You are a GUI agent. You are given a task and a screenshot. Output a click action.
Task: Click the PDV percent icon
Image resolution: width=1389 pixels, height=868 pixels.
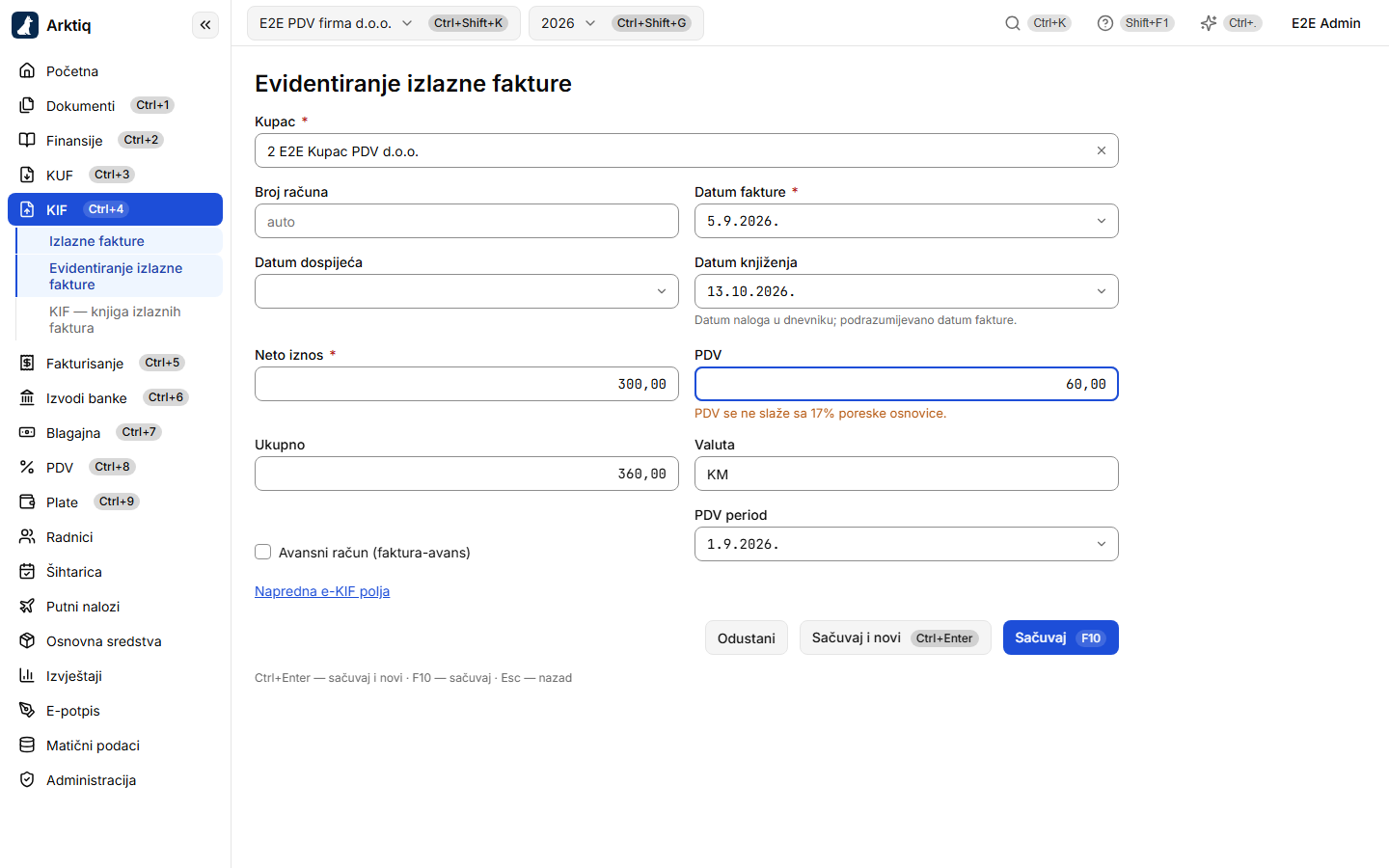27,467
